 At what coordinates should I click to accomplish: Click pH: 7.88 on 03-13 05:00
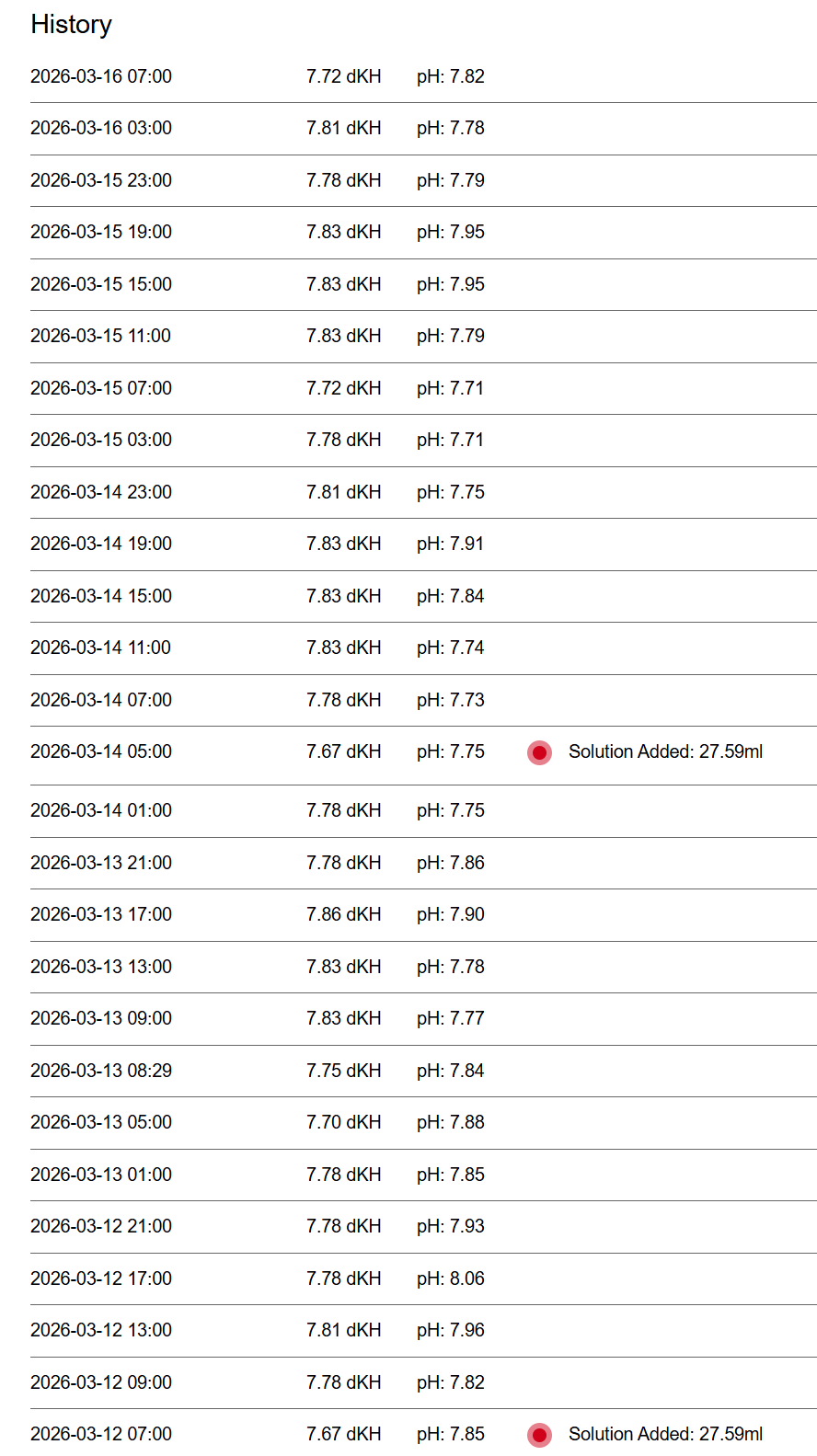(x=450, y=1122)
